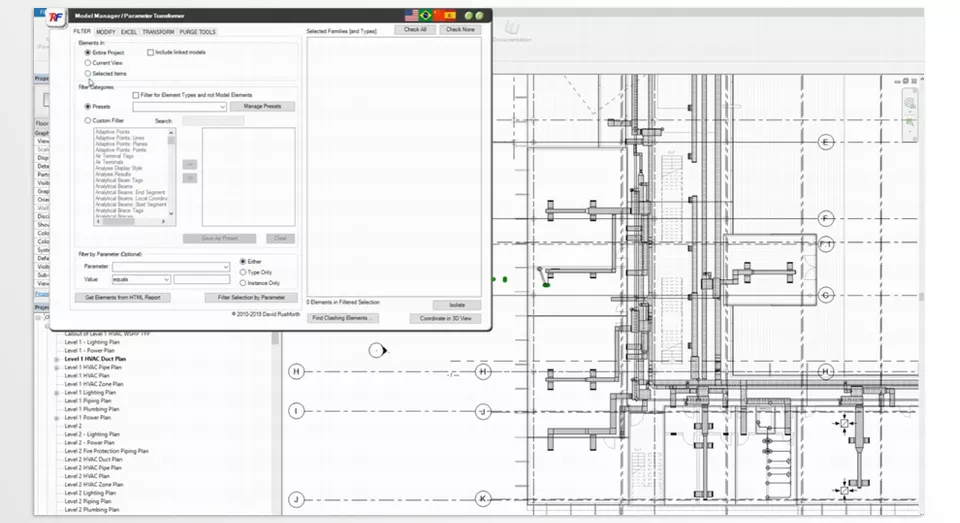The image size is (960, 523).
Task: Open the MODIFY tab
Action: [x=105, y=32]
